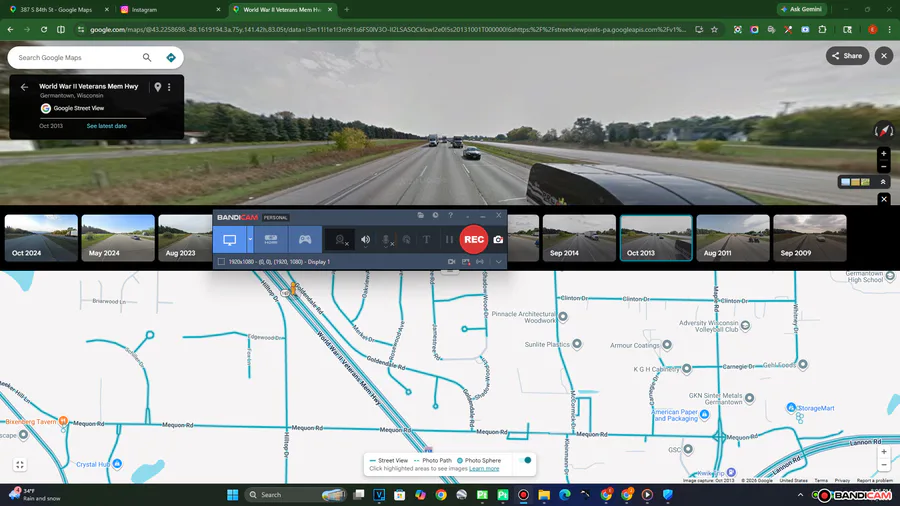
Task: Switch to Instagram browser tab
Action: [170, 10]
